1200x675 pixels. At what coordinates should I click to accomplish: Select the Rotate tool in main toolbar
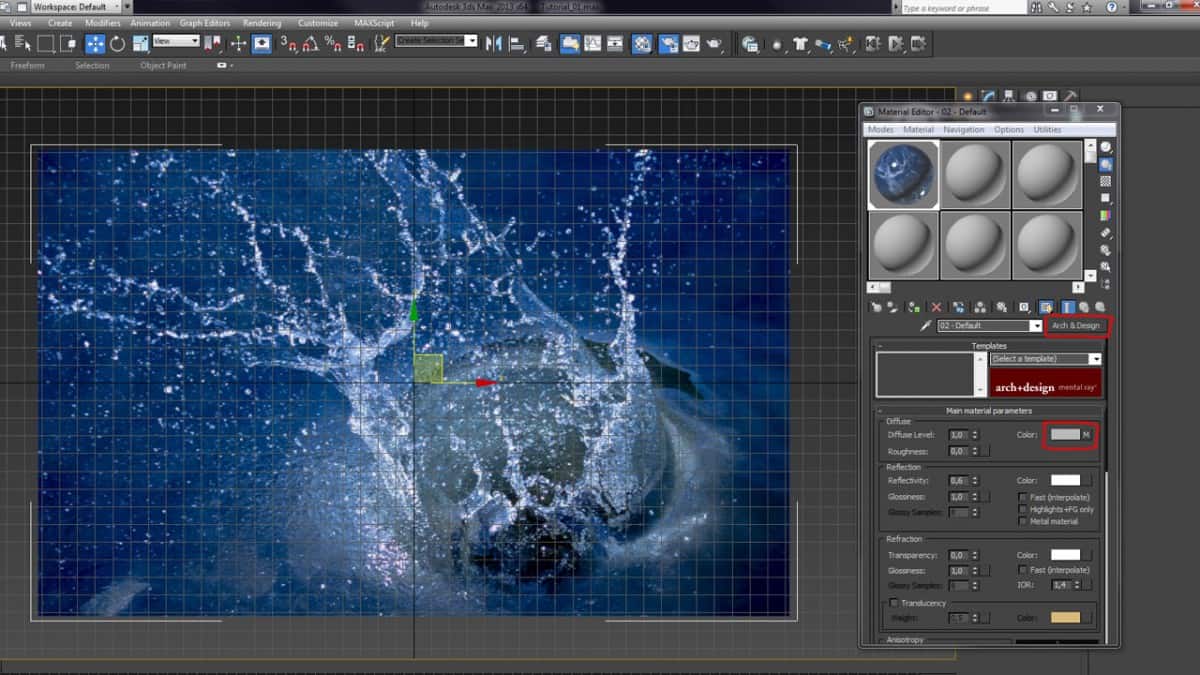[118, 43]
